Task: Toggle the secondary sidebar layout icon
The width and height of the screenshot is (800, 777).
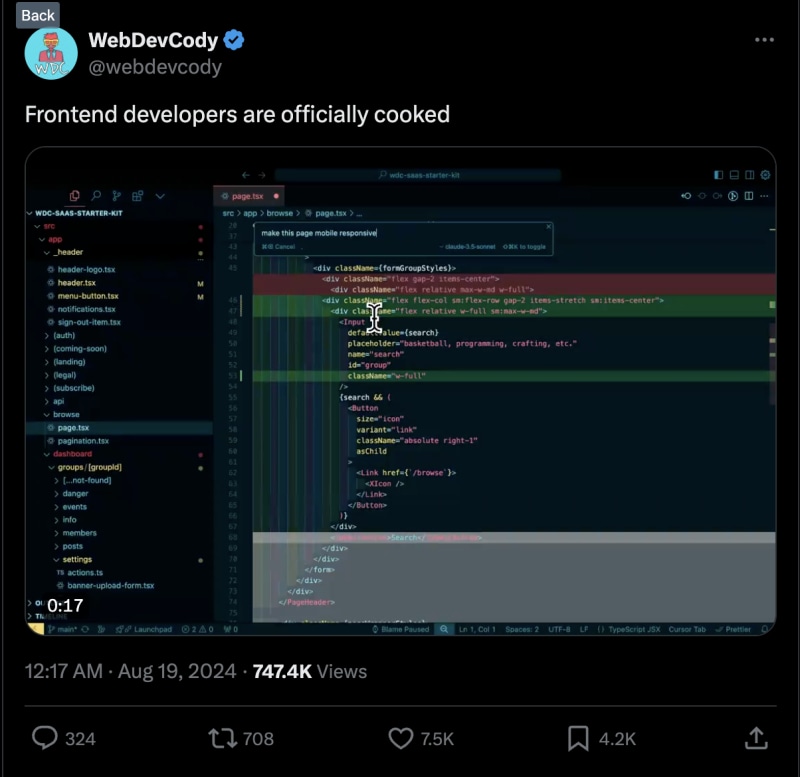Action: pyautogui.click(x=750, y=175)
